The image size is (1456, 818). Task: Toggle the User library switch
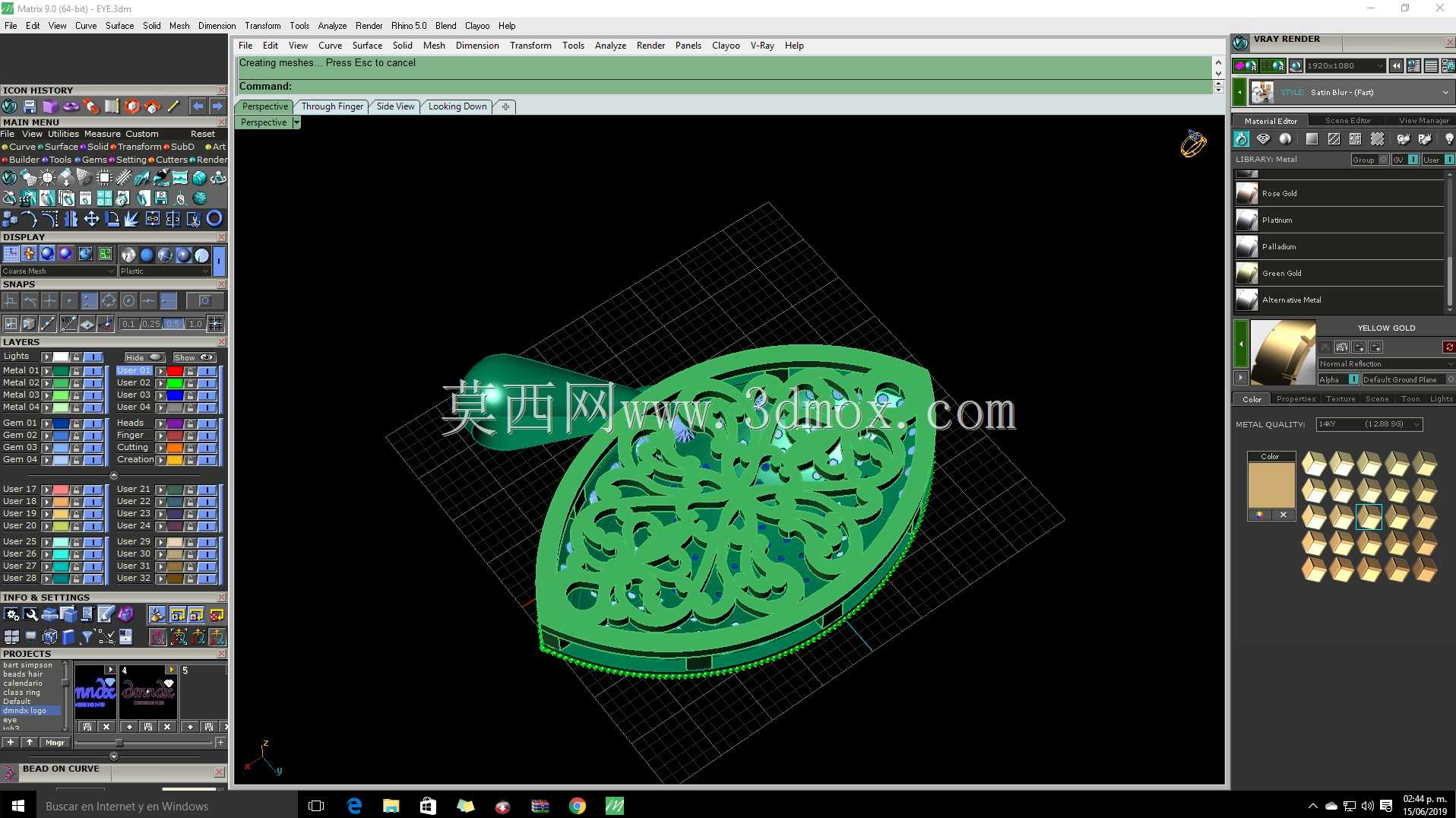pos(1438,160)
